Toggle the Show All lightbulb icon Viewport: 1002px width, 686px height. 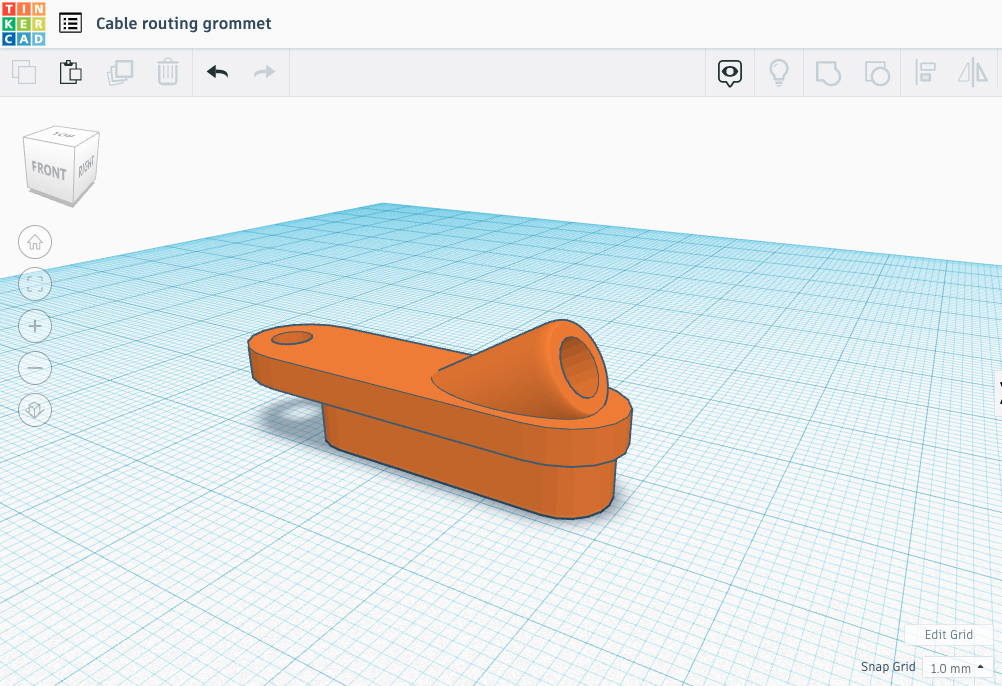tap(778, 72)
